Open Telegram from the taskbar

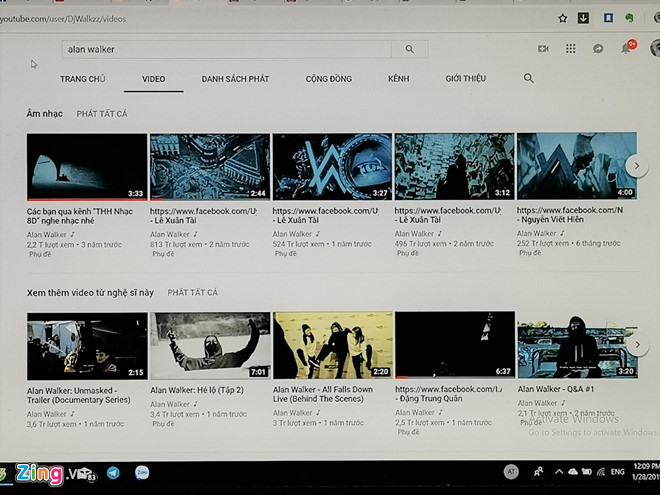pyautogui.click(x=113, y=473)
